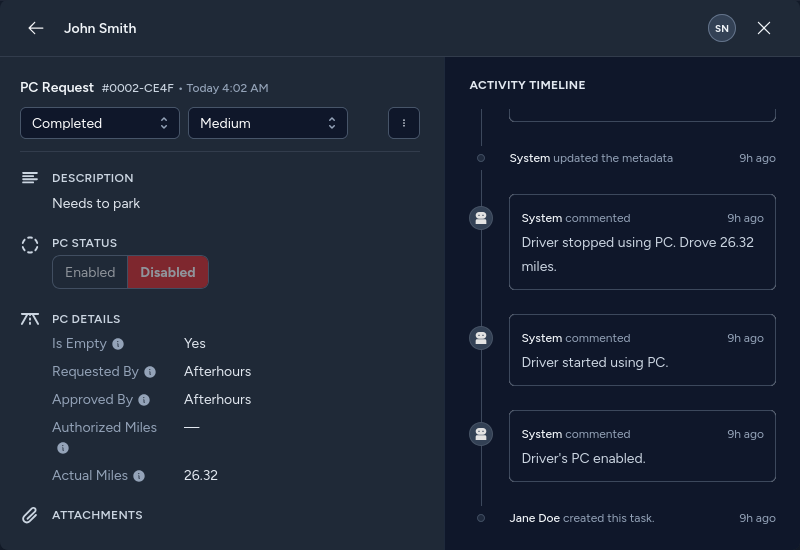Click the request ID #0002-CE4F

137,88
